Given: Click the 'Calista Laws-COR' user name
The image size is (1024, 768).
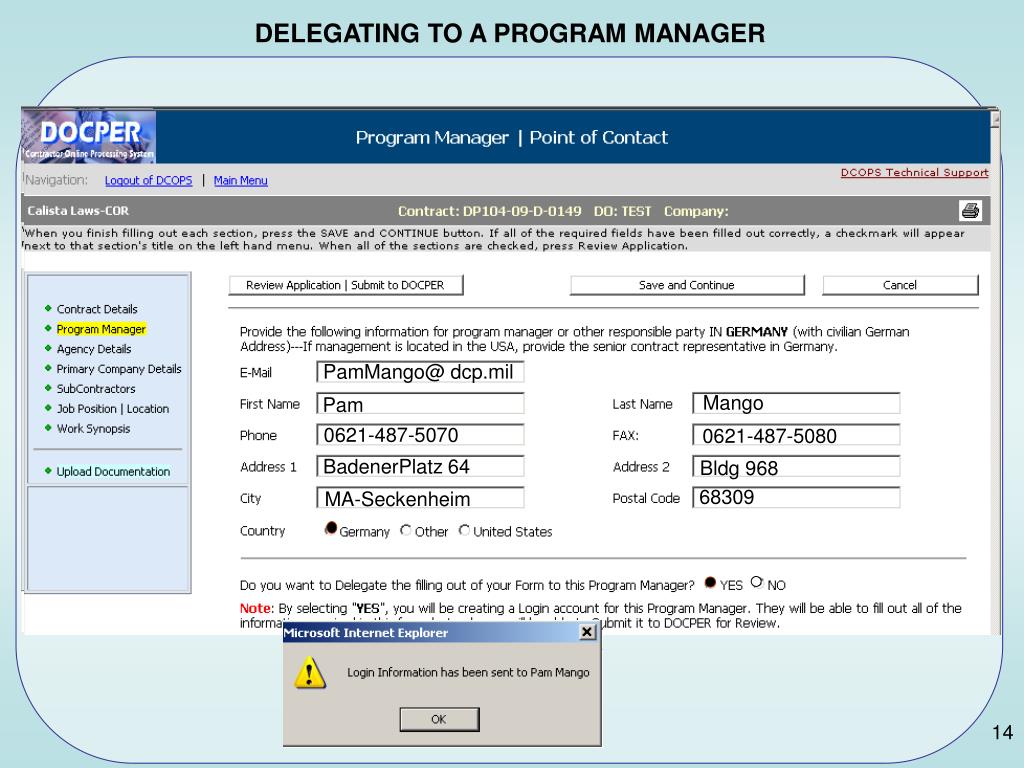Looking at the screenshot, I should click(x=78, y=211).
